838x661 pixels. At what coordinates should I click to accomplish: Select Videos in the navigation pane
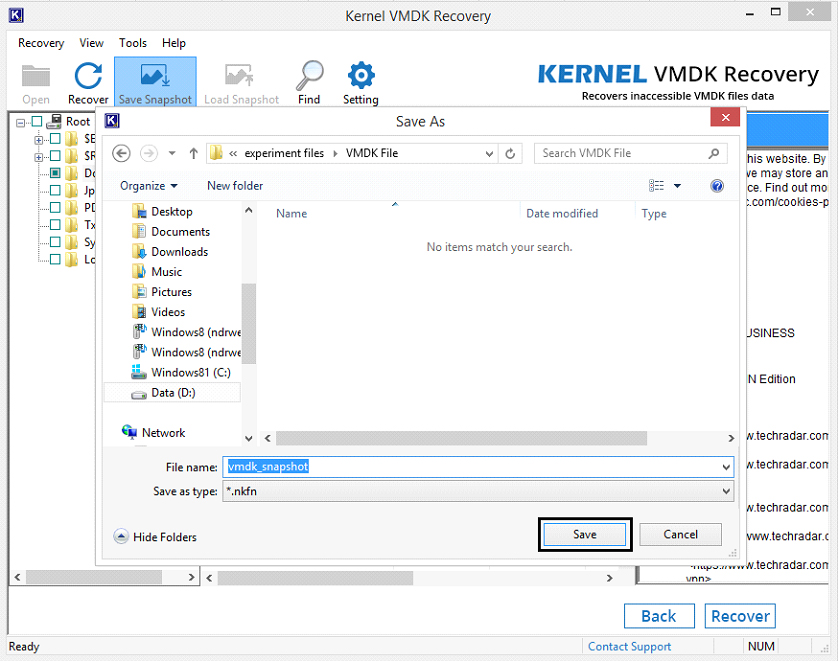pos(158,312)
